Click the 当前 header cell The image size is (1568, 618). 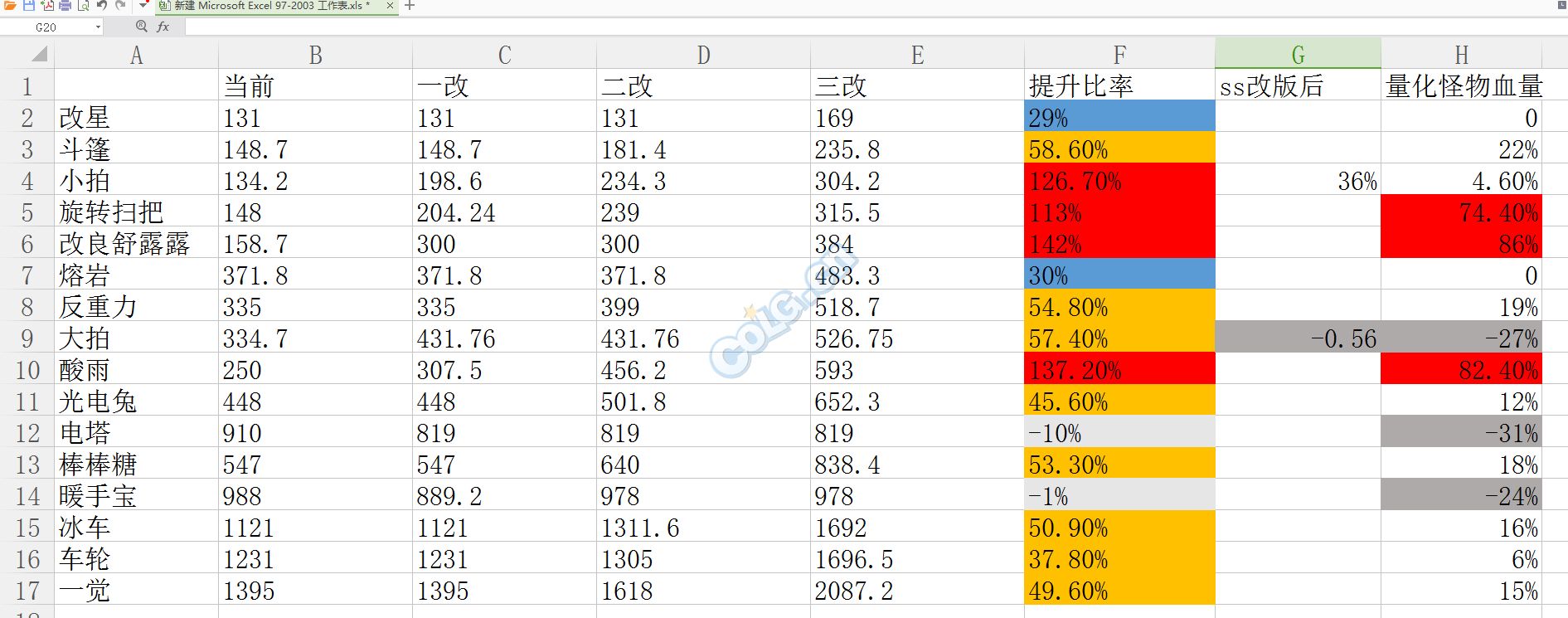tap(315, 85)
